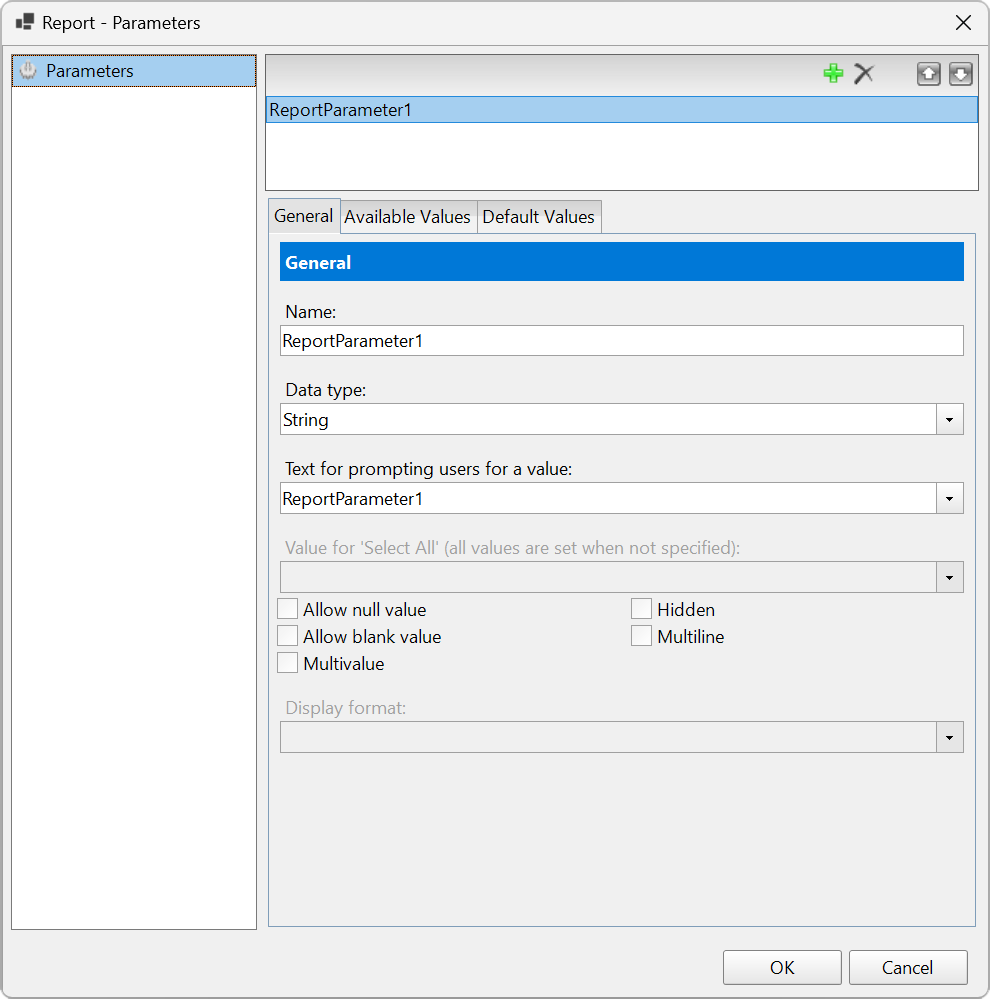Screen dimensions: 990x999
Task: Move parameter up with arrow icon
Action: (x=928, y=74)
